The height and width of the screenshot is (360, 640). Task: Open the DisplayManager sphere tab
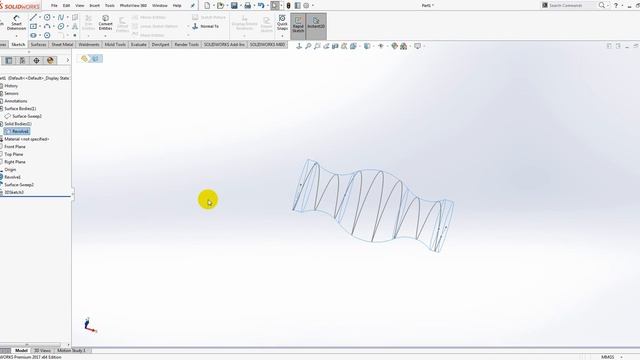(x=50, y=60)
